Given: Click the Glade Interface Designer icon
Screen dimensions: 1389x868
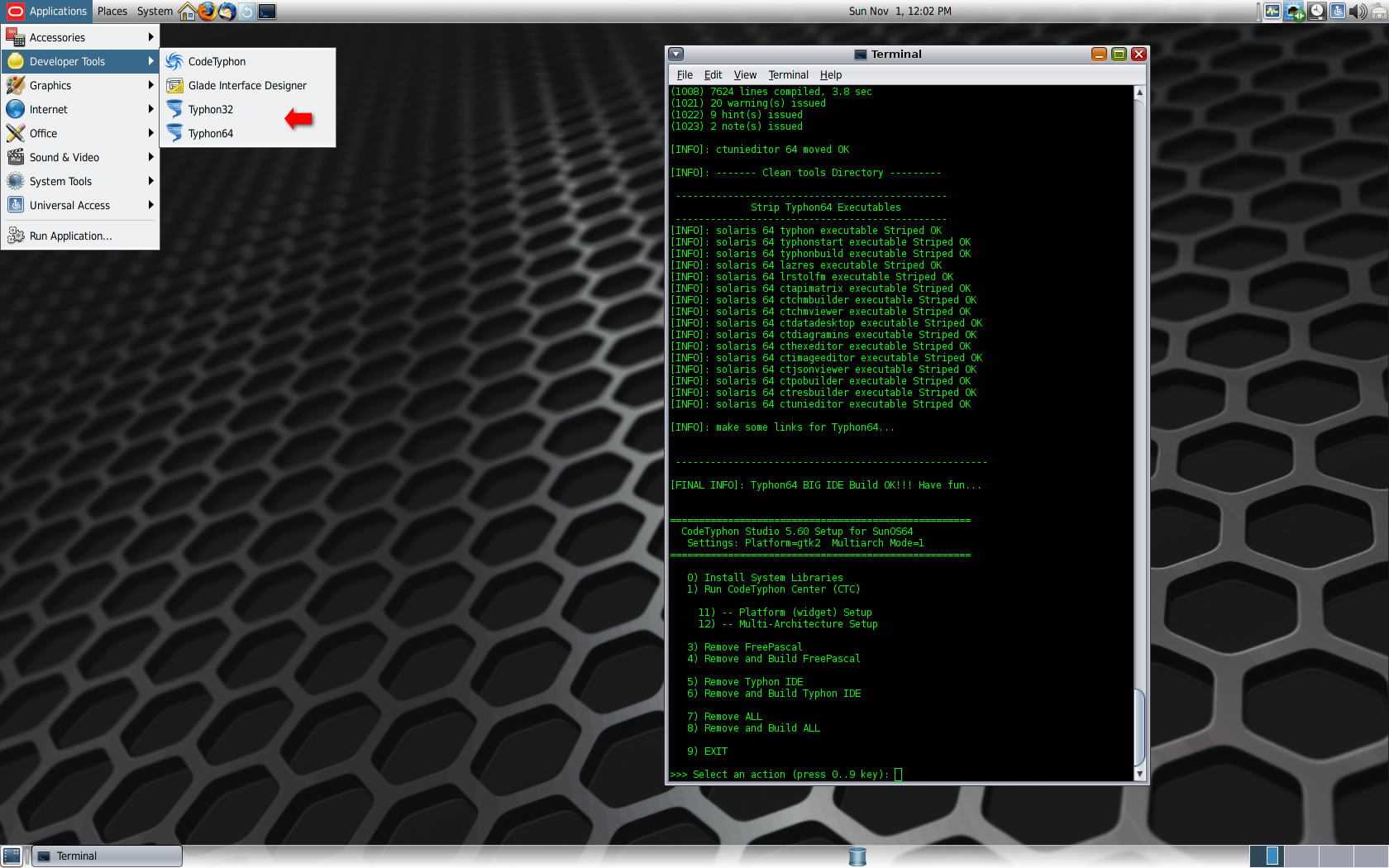Looking at the screenshot, I should tap(174, 85).
